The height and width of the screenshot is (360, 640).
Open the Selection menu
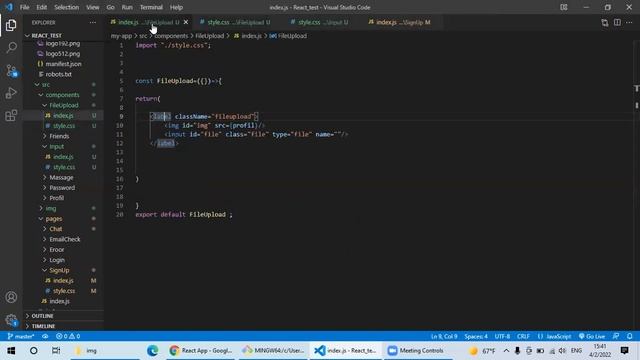(67, 7)
